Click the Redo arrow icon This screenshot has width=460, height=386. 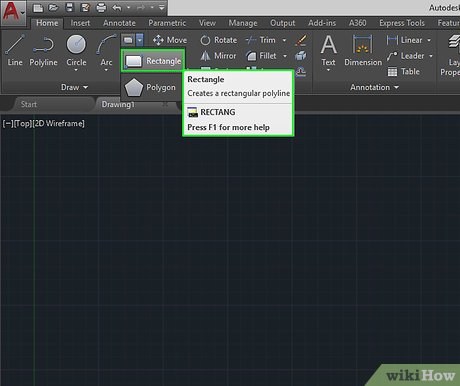(140, 7)
